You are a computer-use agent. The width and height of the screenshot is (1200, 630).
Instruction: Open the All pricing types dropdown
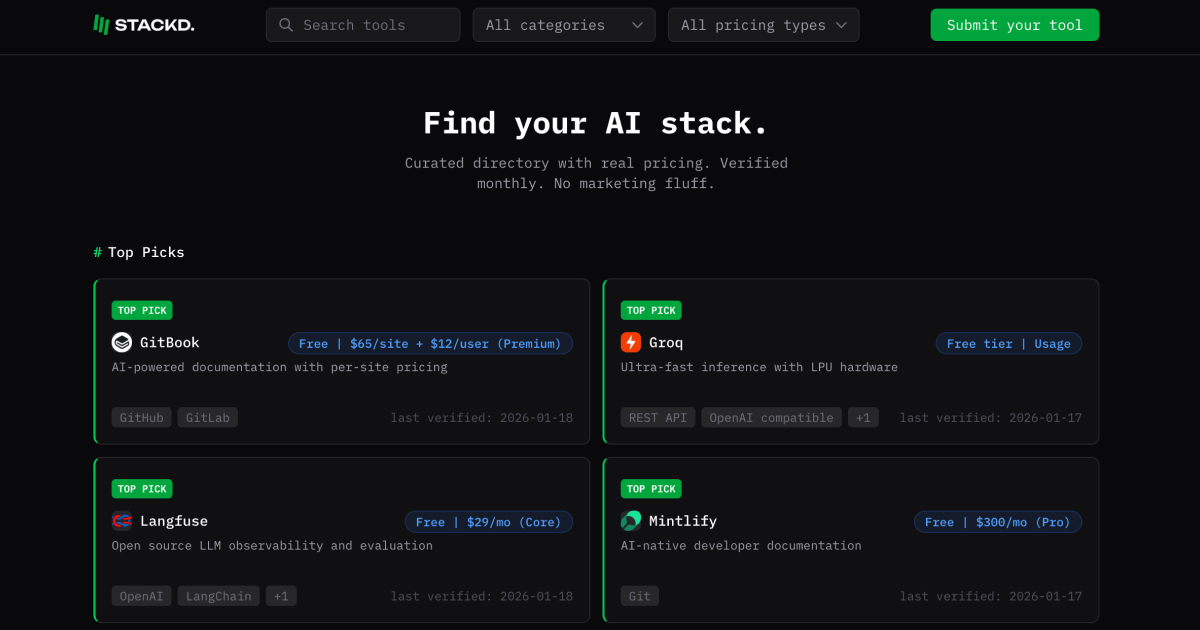[x=763, y=24]
